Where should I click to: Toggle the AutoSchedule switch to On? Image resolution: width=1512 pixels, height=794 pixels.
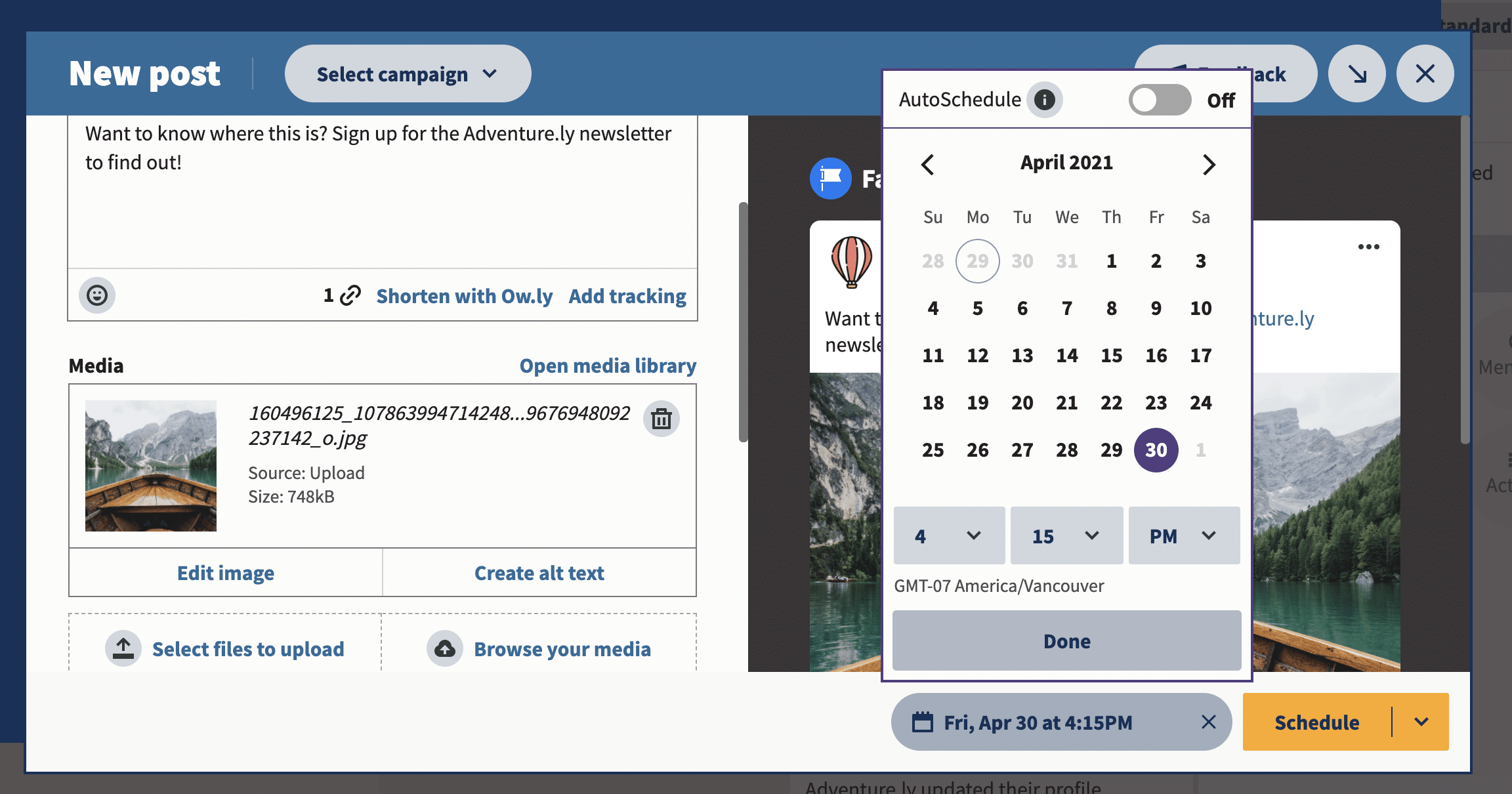(1156, 98)
